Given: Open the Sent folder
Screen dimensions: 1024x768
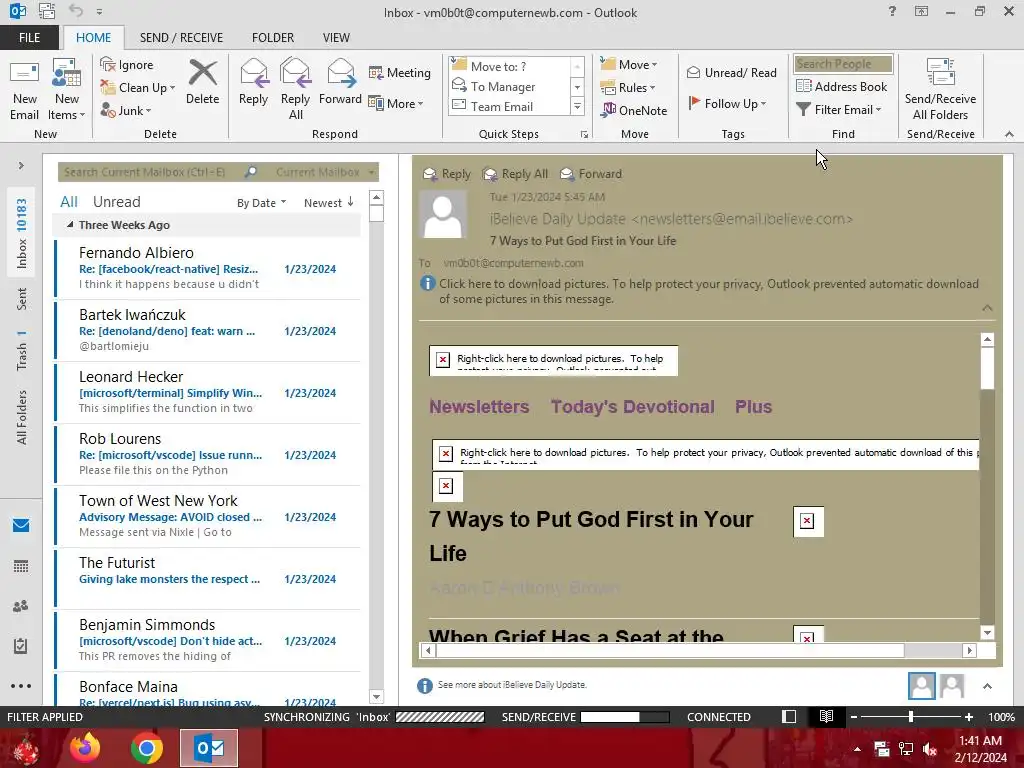Looking at the screenshot, I should point(22,298).
